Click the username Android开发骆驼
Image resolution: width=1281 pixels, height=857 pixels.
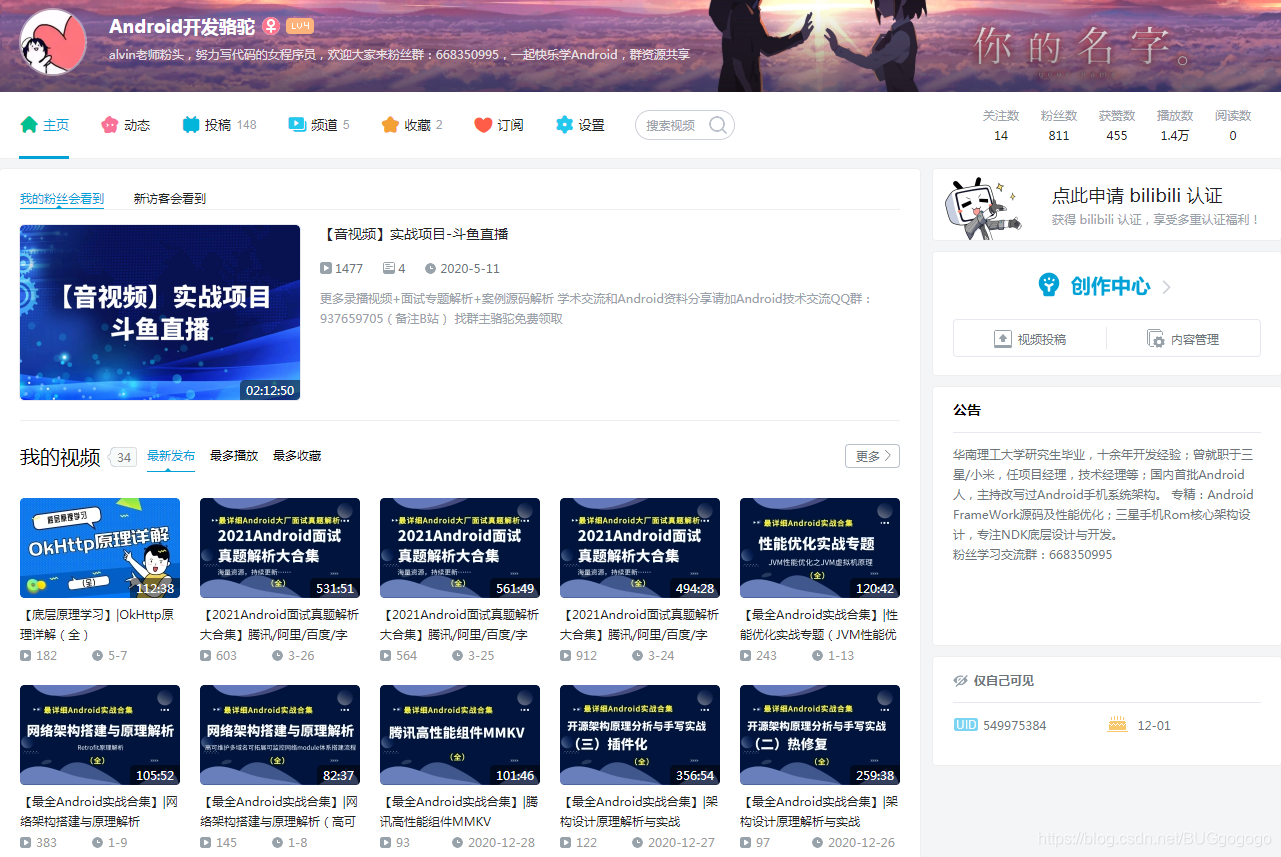tap(182, 26)
